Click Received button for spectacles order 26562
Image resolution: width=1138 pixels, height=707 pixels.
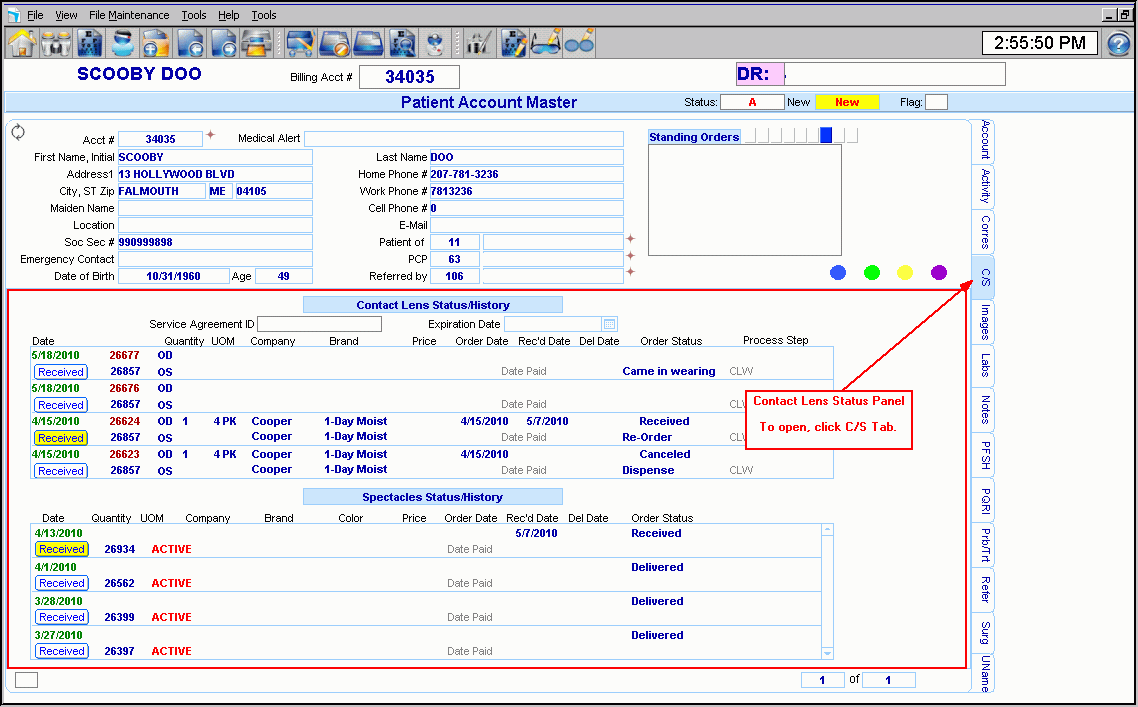click(x=61, y=583)
